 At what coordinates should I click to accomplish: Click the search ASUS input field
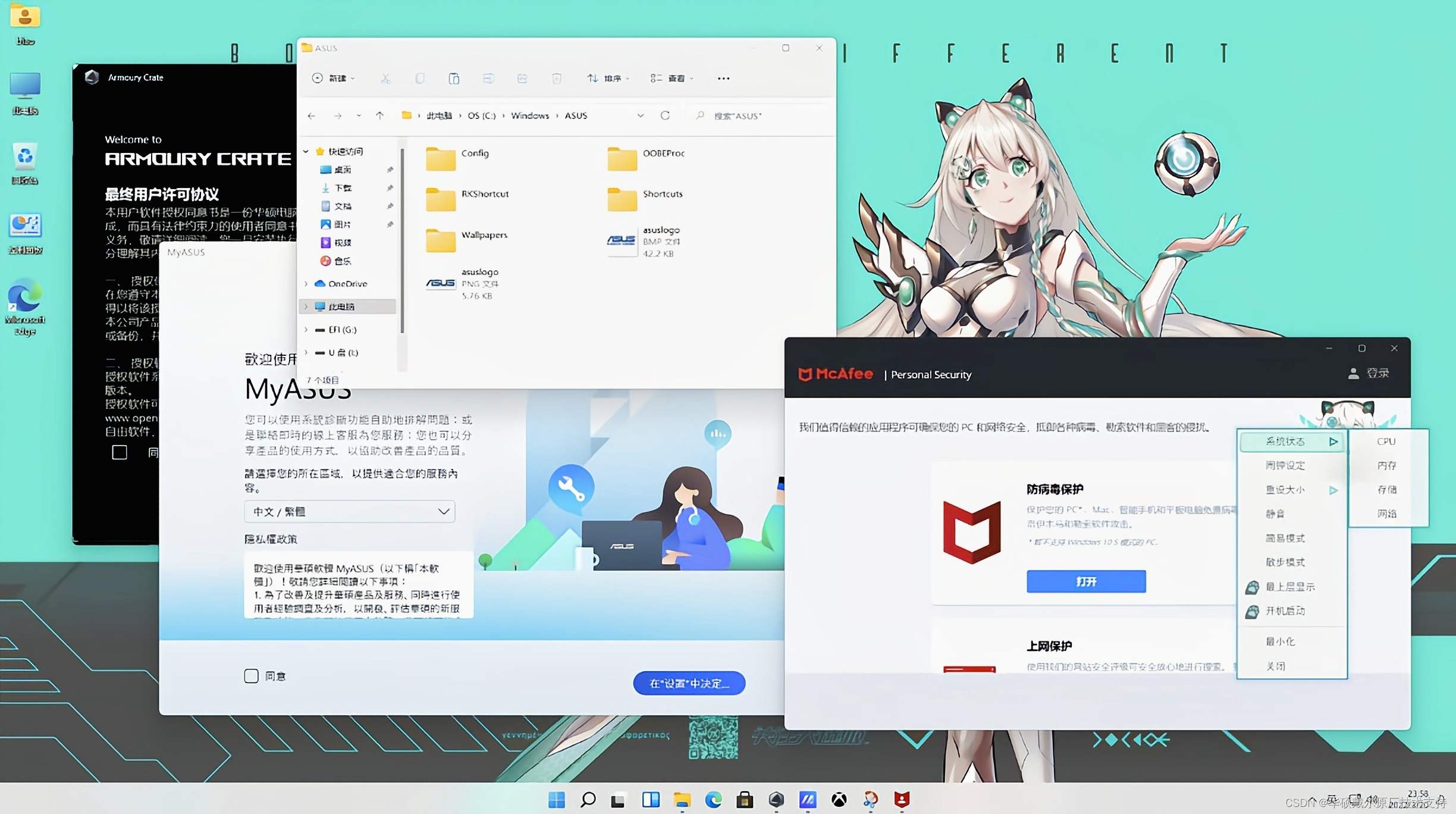(761, 116)
